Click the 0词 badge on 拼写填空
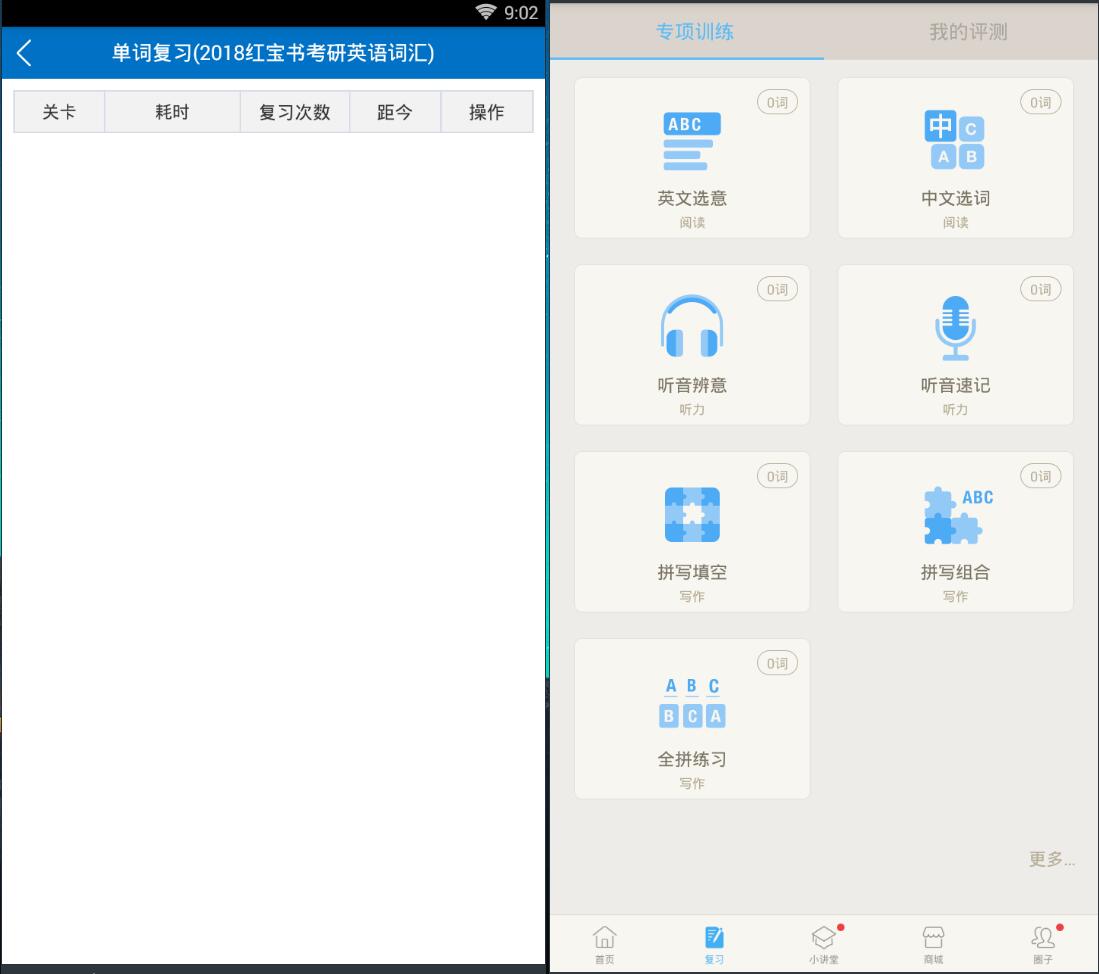1099x974 pixels. click(x=777, y=476)
